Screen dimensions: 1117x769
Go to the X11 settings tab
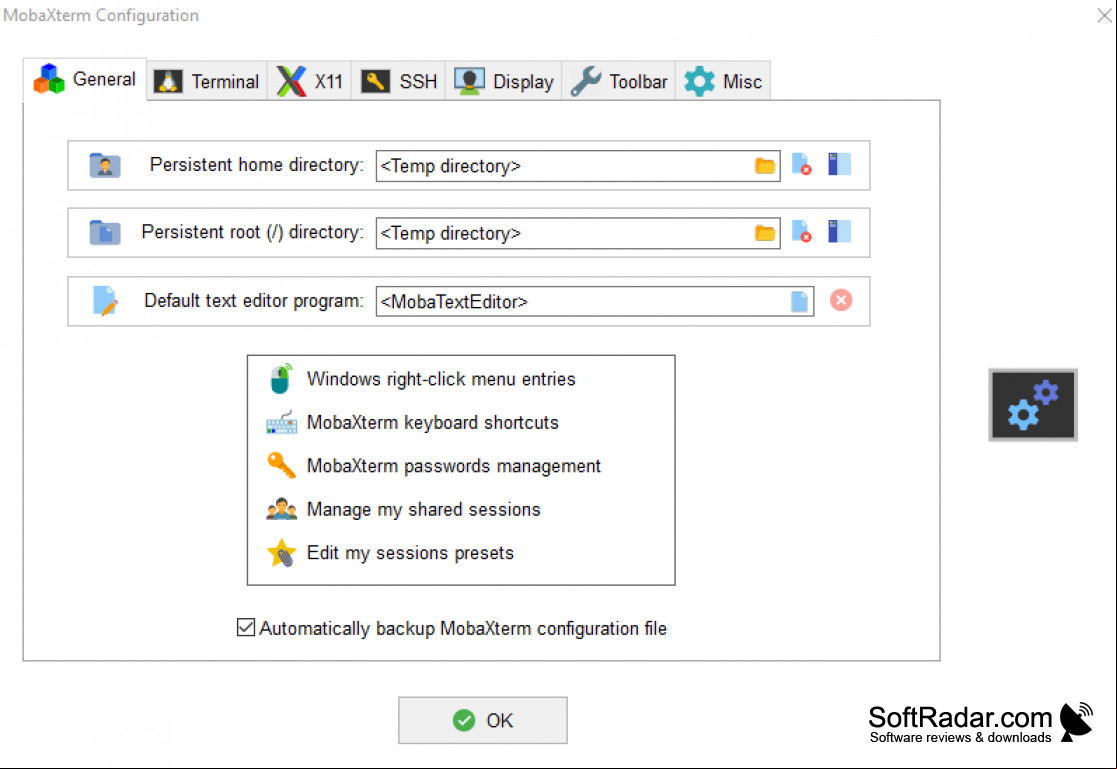pyautogui.click(x=309, y=81)
